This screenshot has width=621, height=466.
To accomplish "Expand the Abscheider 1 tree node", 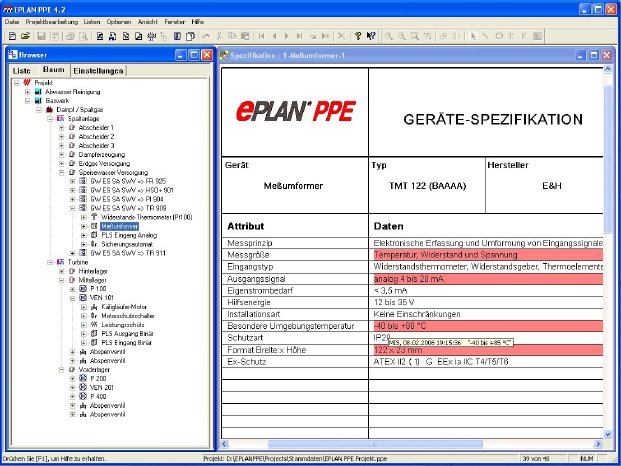I will point(61,128).
